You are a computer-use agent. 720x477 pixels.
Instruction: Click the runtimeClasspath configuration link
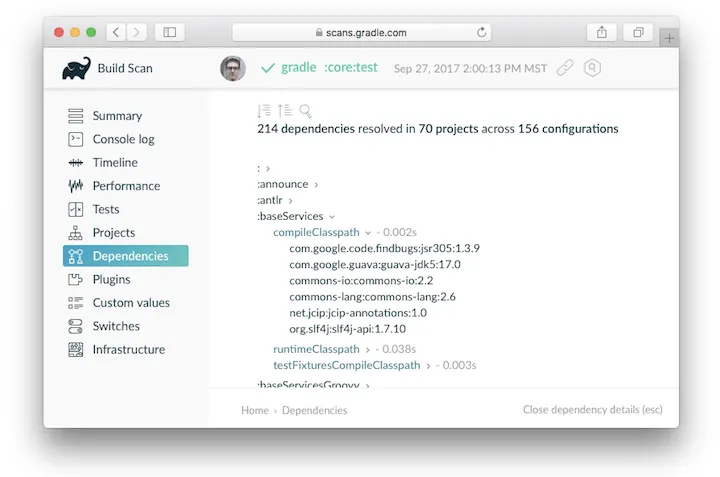[316, 349]
